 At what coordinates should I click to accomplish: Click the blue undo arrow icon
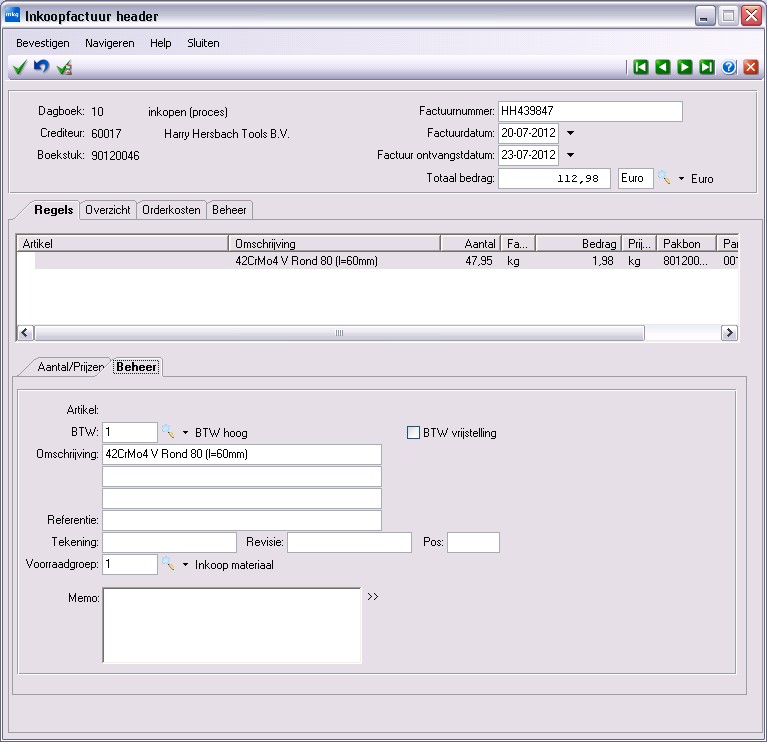[x=42, y=66]
